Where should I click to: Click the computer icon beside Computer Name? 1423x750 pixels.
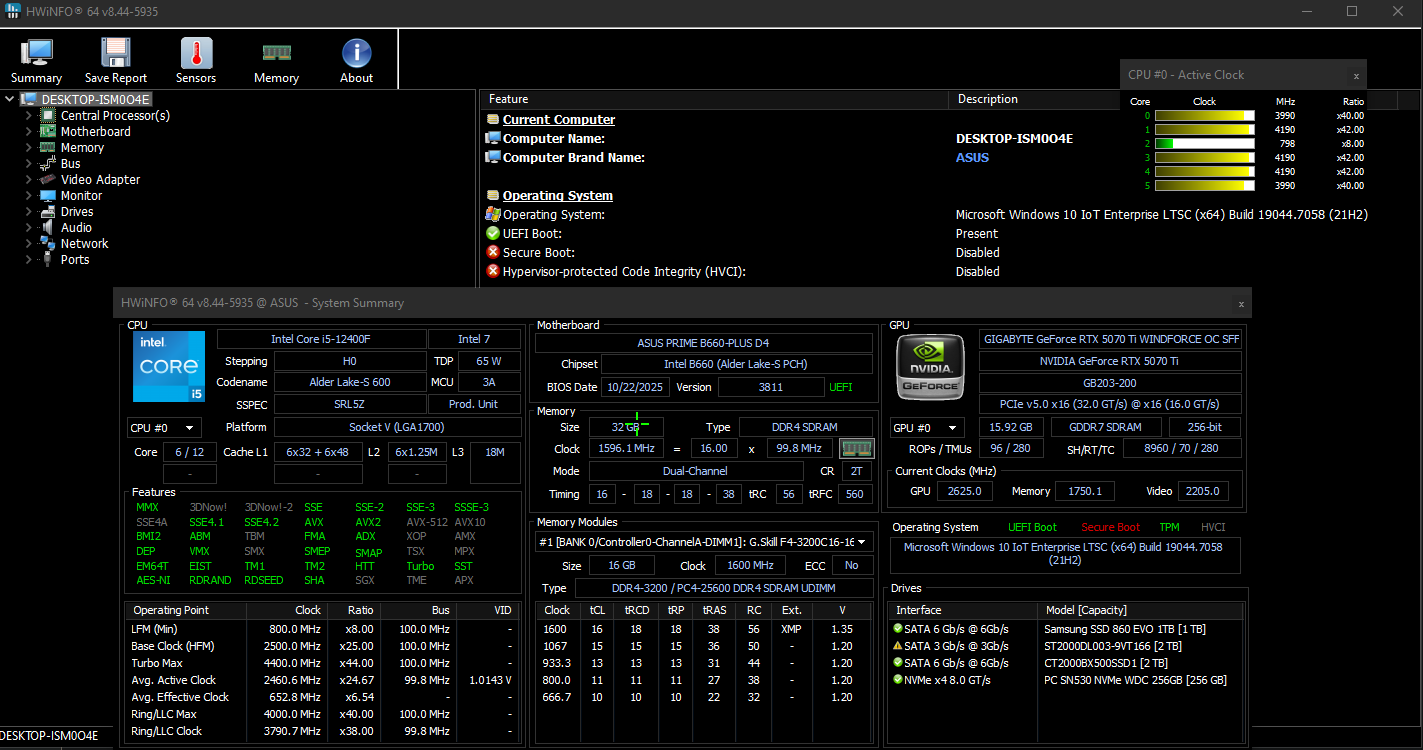coord(493,138)
